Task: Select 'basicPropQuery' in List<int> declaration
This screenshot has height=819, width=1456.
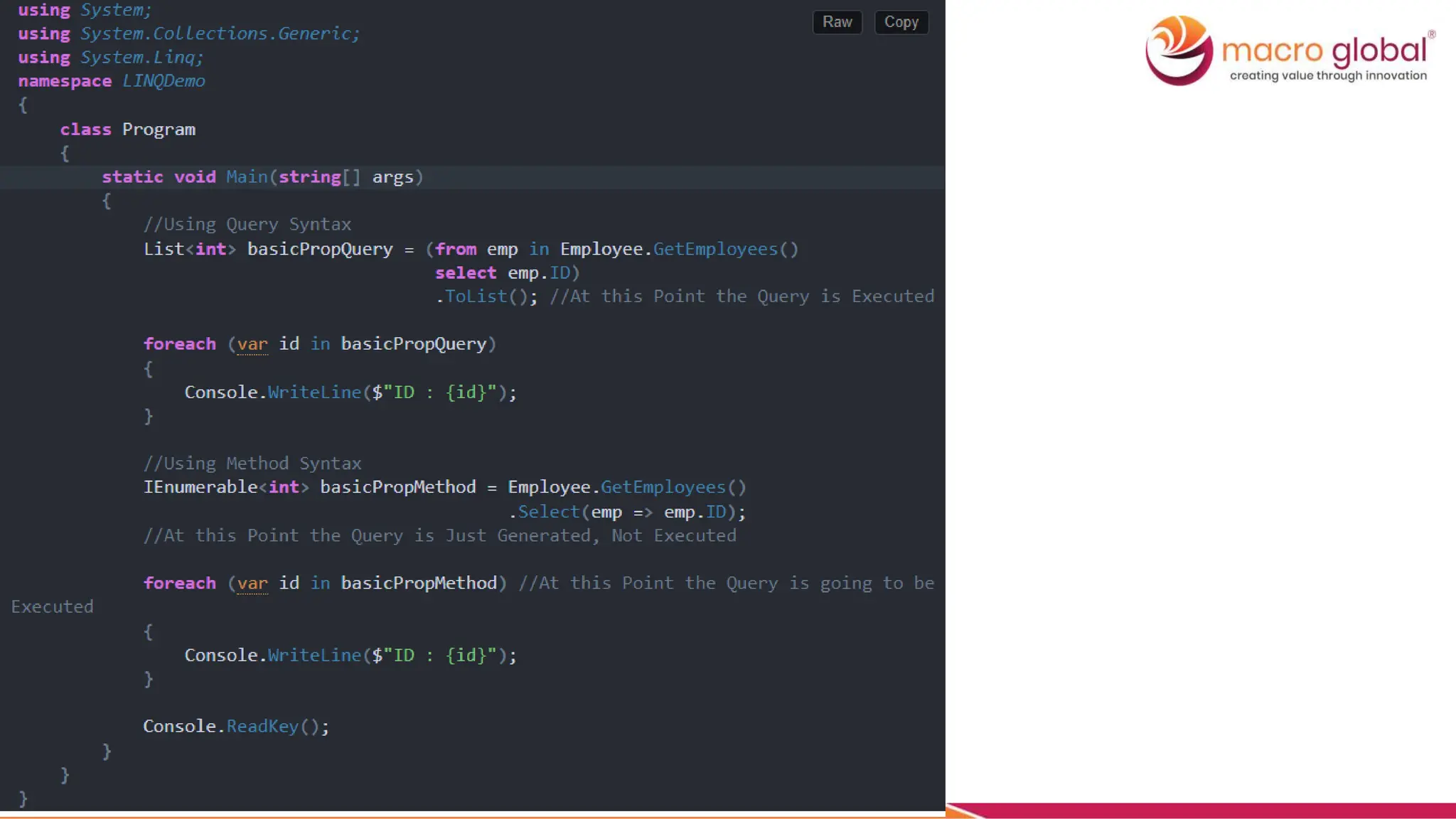Action: [x=320, y=250]
